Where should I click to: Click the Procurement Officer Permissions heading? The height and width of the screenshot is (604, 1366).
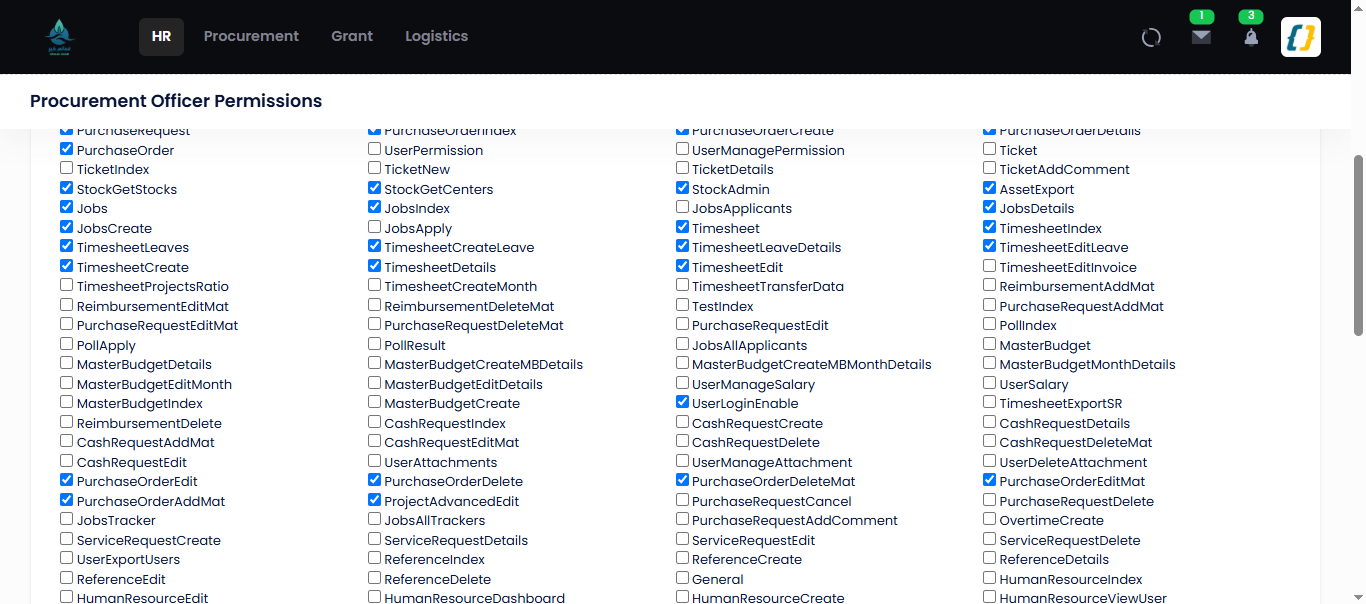[x=176, y=101]
